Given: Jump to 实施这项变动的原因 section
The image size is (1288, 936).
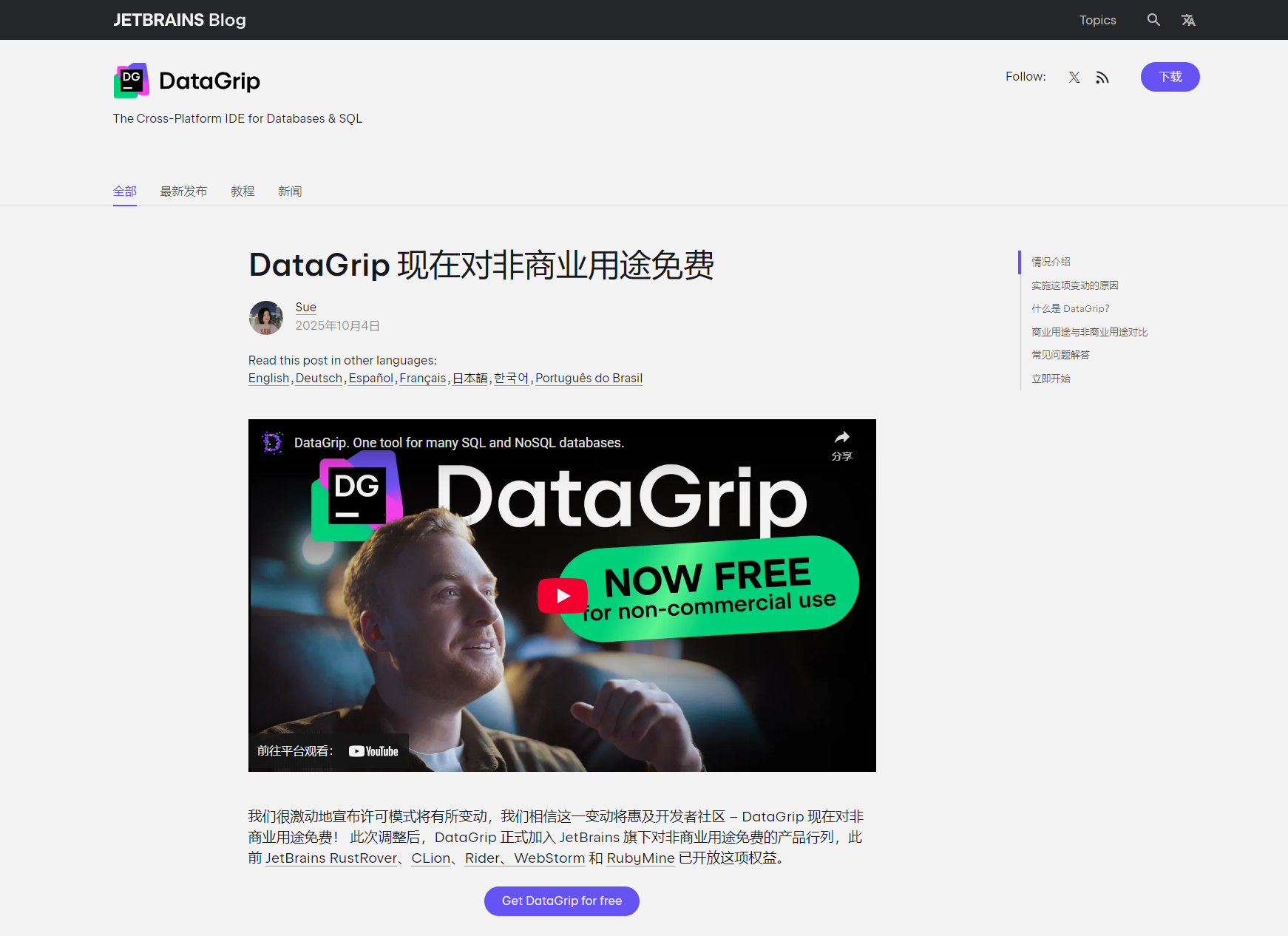Looking at the screenshot, I should tap(1075, 285).
